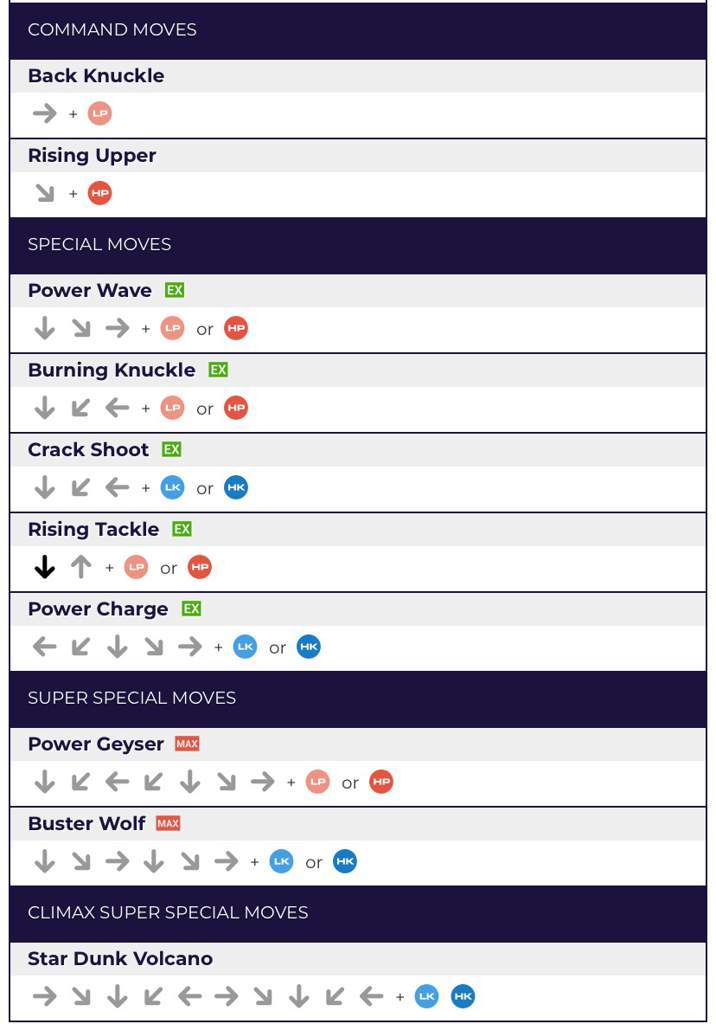Click the EX badge beside Power Wave
Image resolution: width=716 pixels, height=1024 pixels.
(175, 290)
